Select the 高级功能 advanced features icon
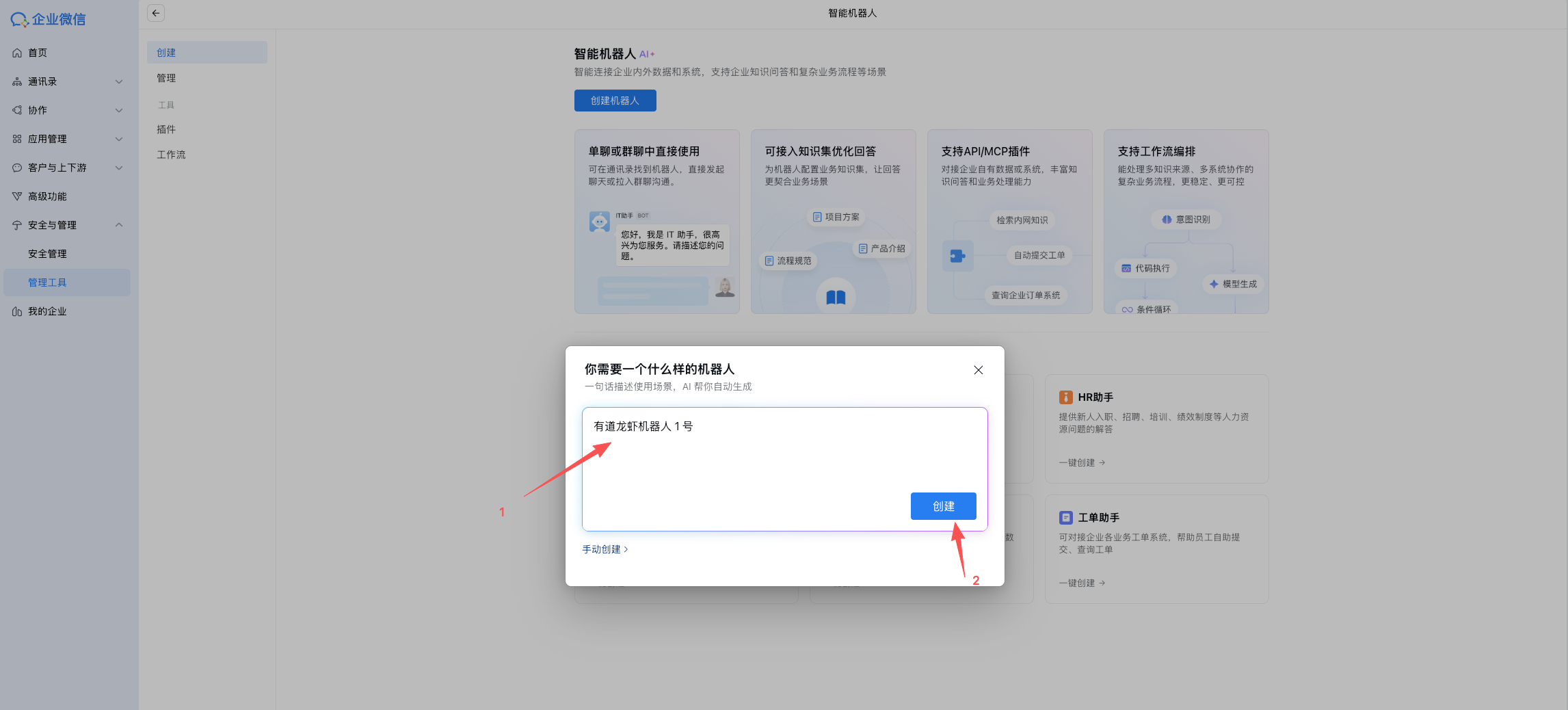1568x710 pixels. 16,196
